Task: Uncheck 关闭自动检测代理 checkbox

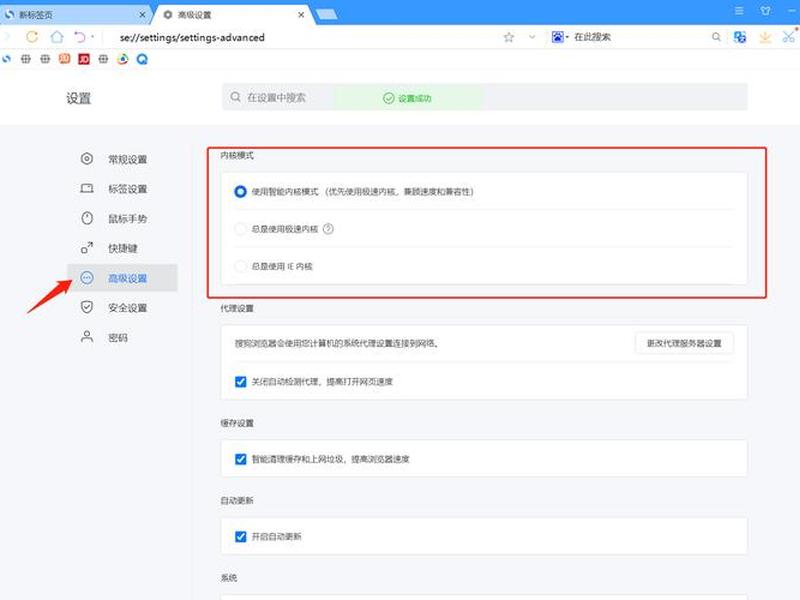Action: [x=240, y=382]
